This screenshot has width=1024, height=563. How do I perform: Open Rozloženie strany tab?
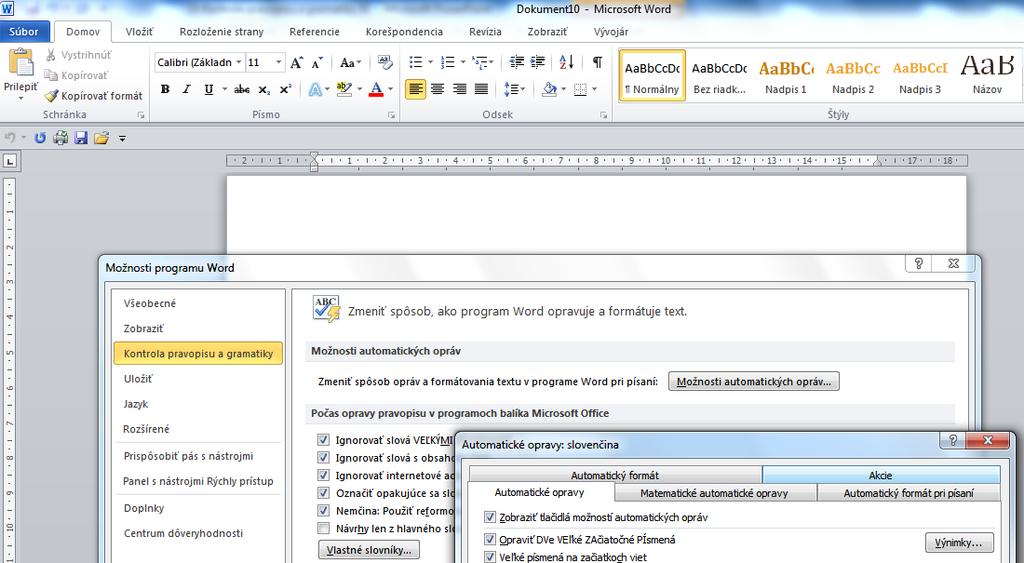pyautogui.click(x=221, y=31)
